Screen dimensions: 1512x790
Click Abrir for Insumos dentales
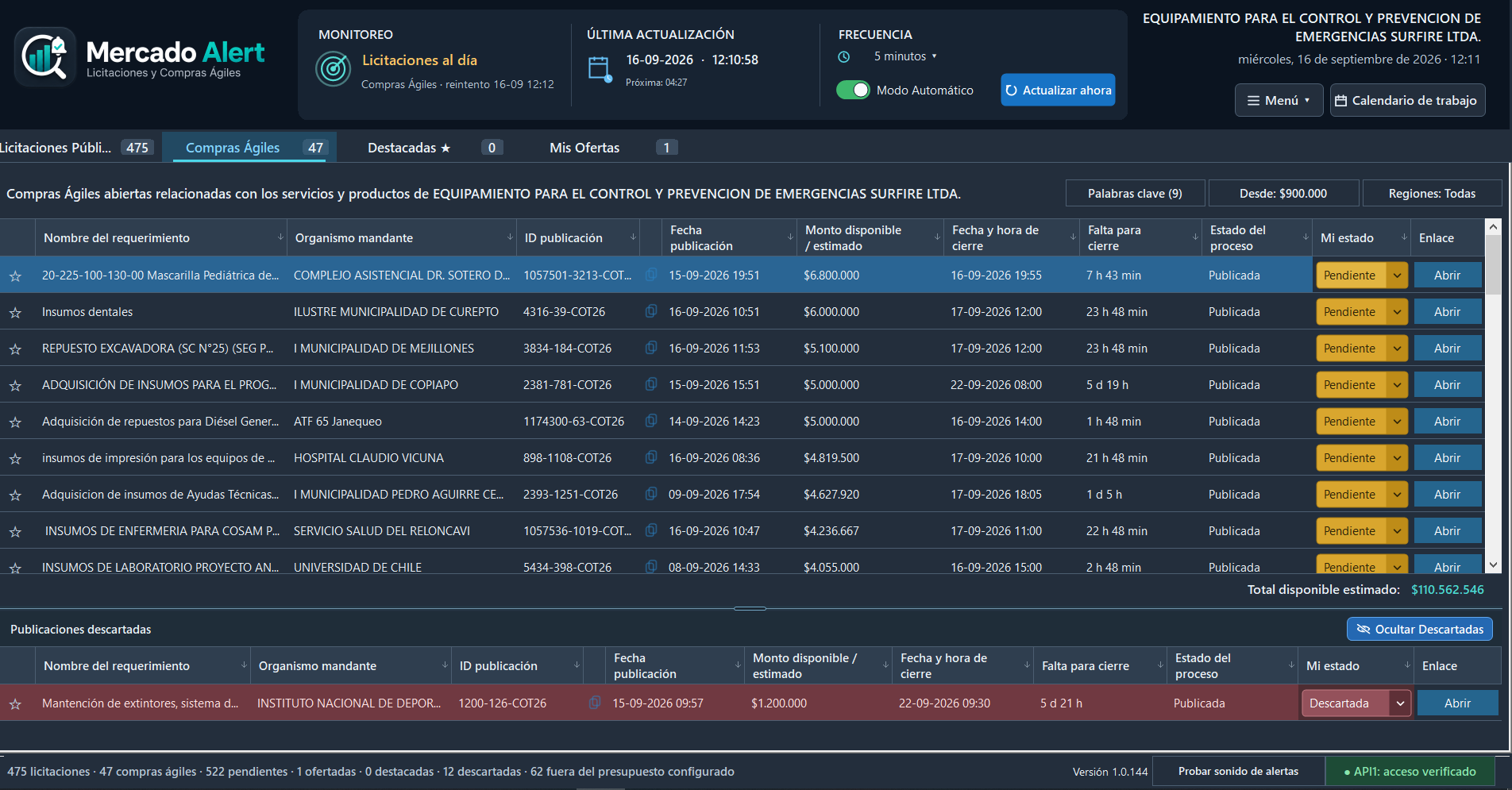[x=1447, y=312]
